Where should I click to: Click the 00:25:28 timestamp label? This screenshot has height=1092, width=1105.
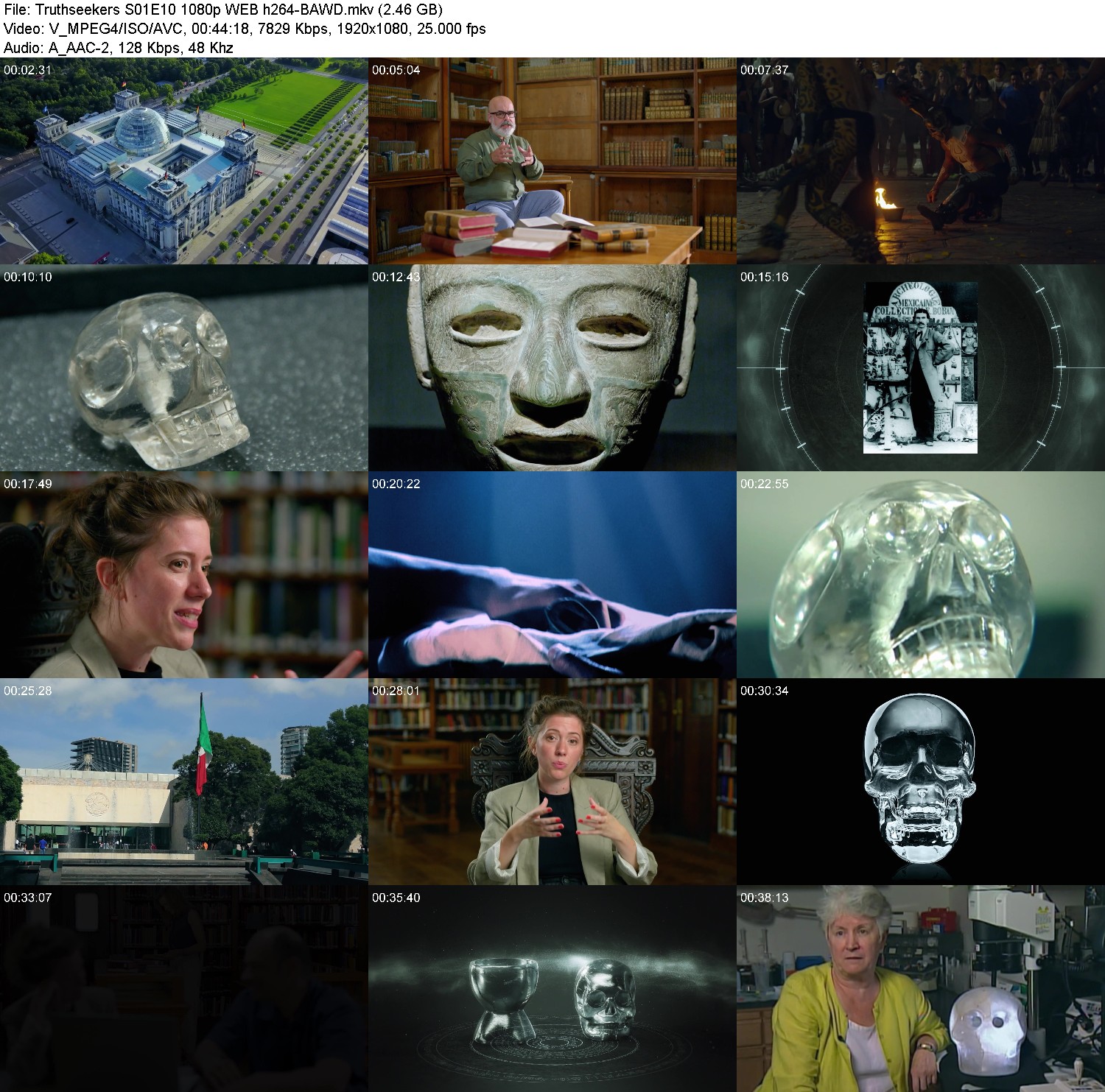pyautogui.click(x=27, y=691)
